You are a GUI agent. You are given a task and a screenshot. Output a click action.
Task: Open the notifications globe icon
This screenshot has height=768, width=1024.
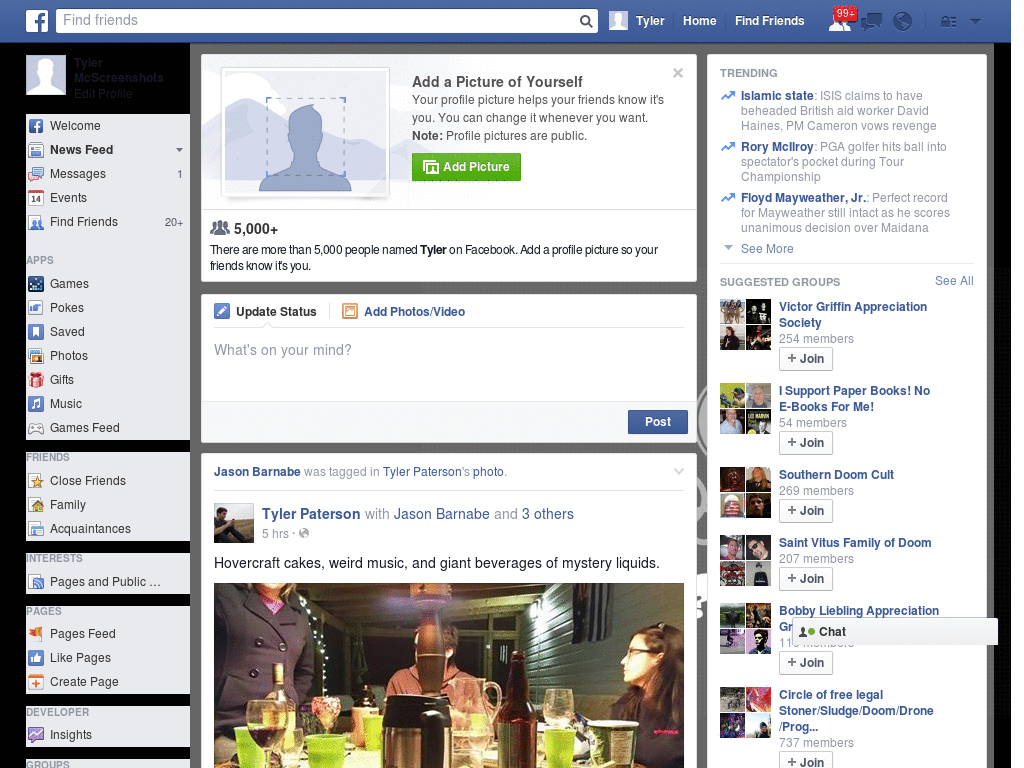[x=903, y=22]
